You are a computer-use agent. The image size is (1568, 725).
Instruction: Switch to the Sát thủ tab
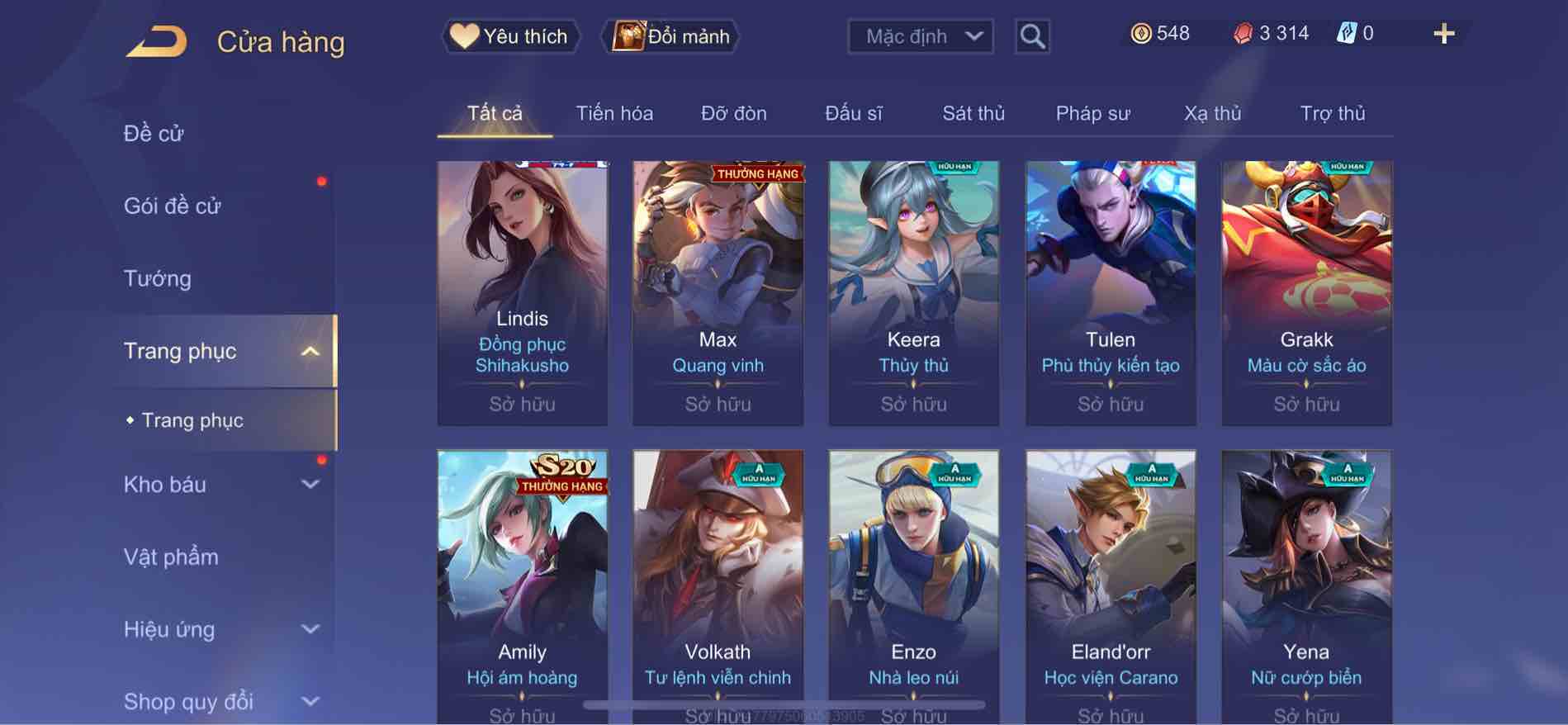pyautogui.click(x=973, y=113)
